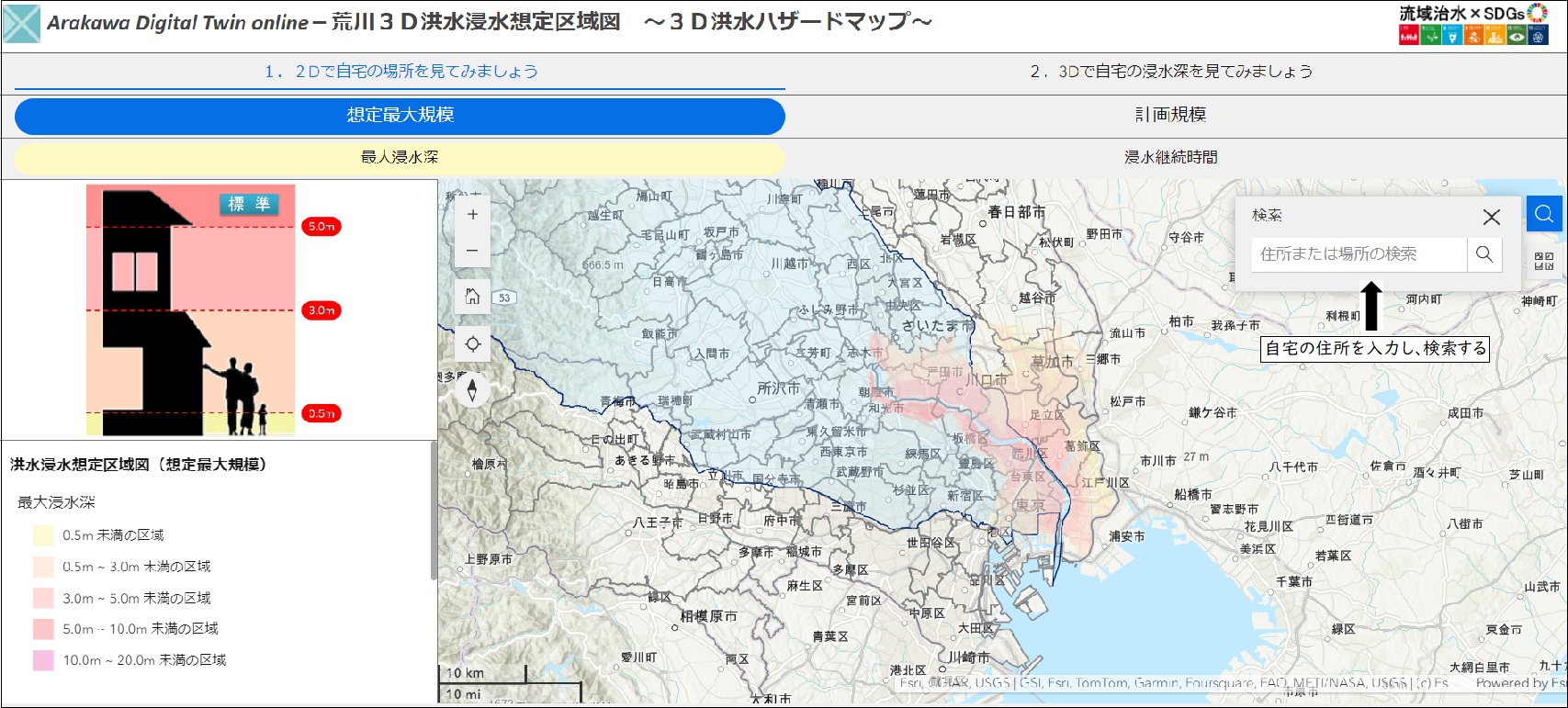The image size is (1568, 708).
Task: Find my location with the locate button
Action: [x=472, y=343]
